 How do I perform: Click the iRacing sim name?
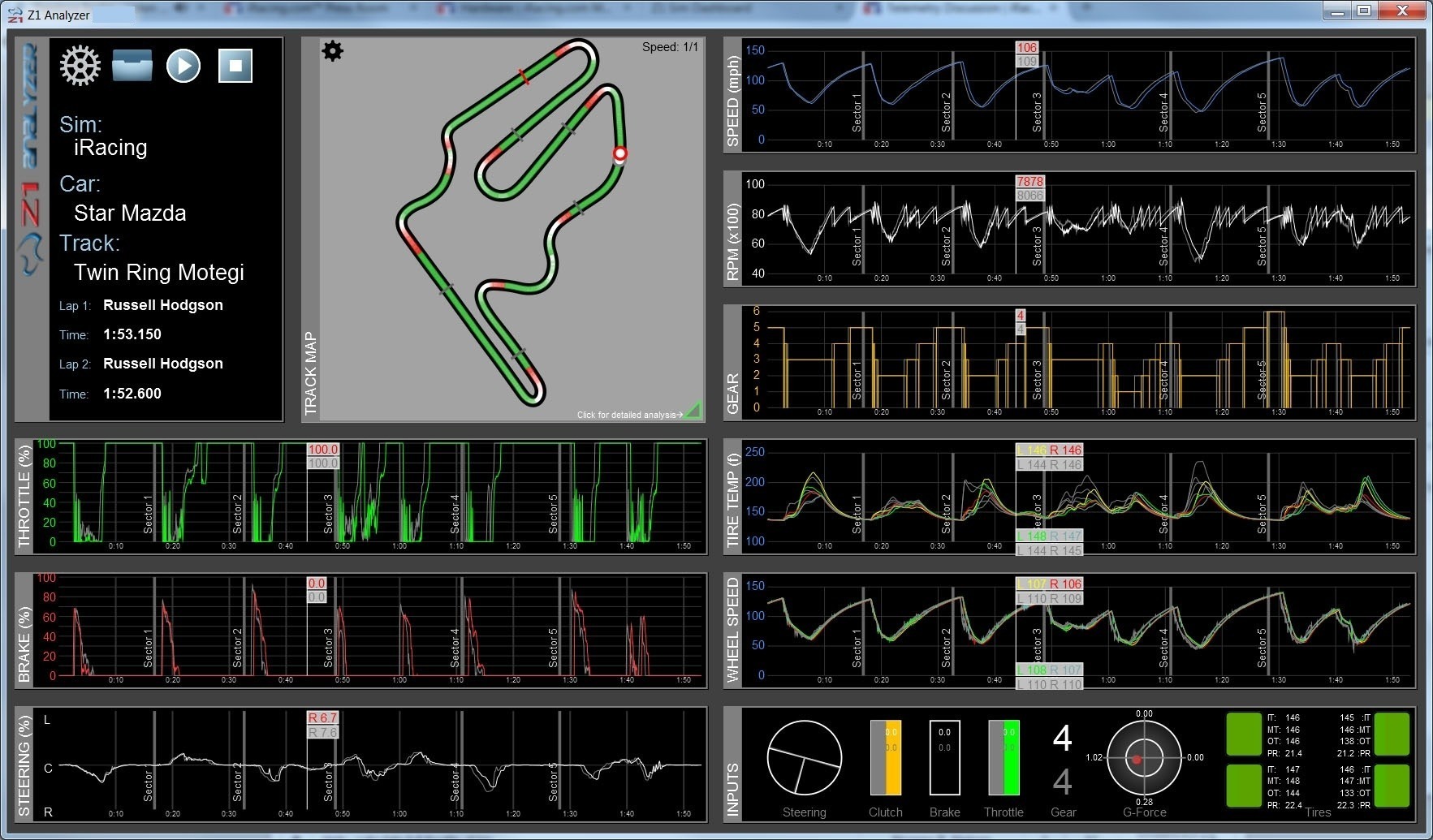pos(110,148)
